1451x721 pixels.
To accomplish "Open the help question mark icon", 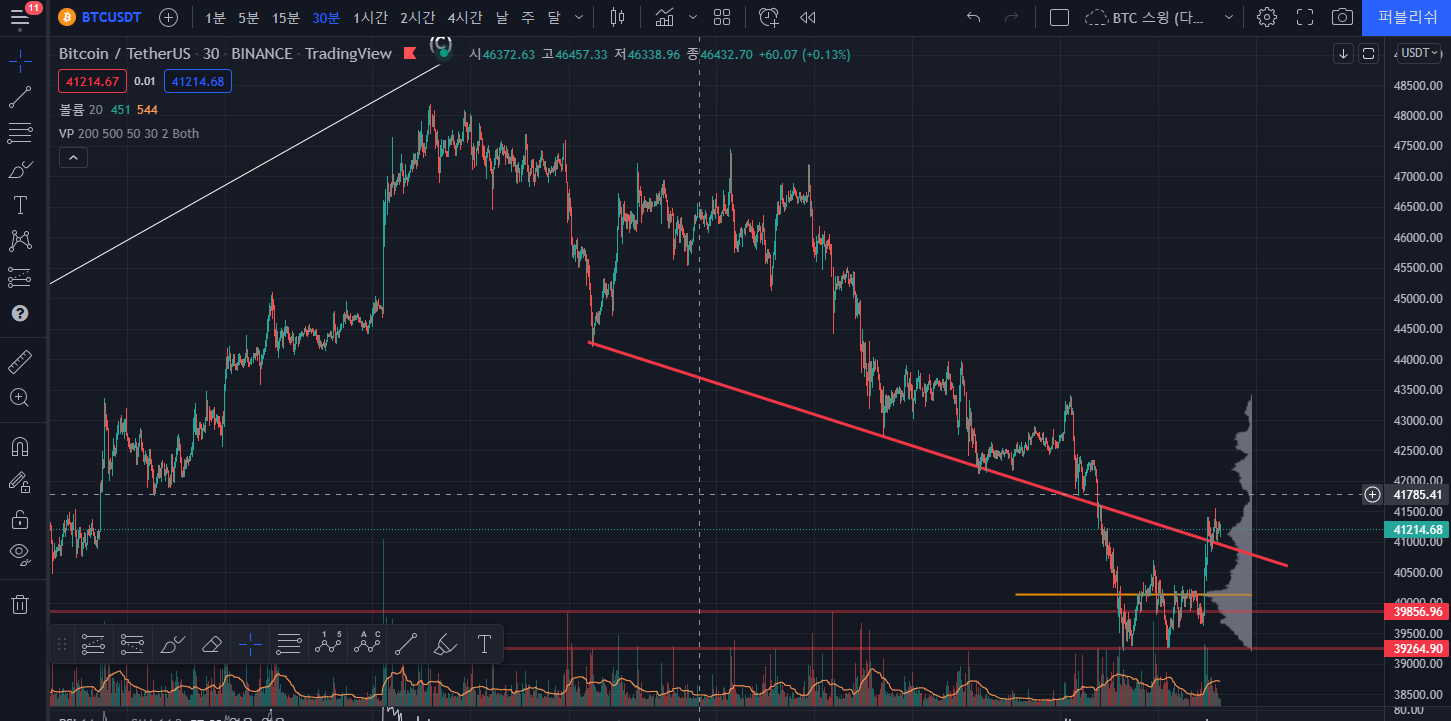I will click(x=20, y=313).
